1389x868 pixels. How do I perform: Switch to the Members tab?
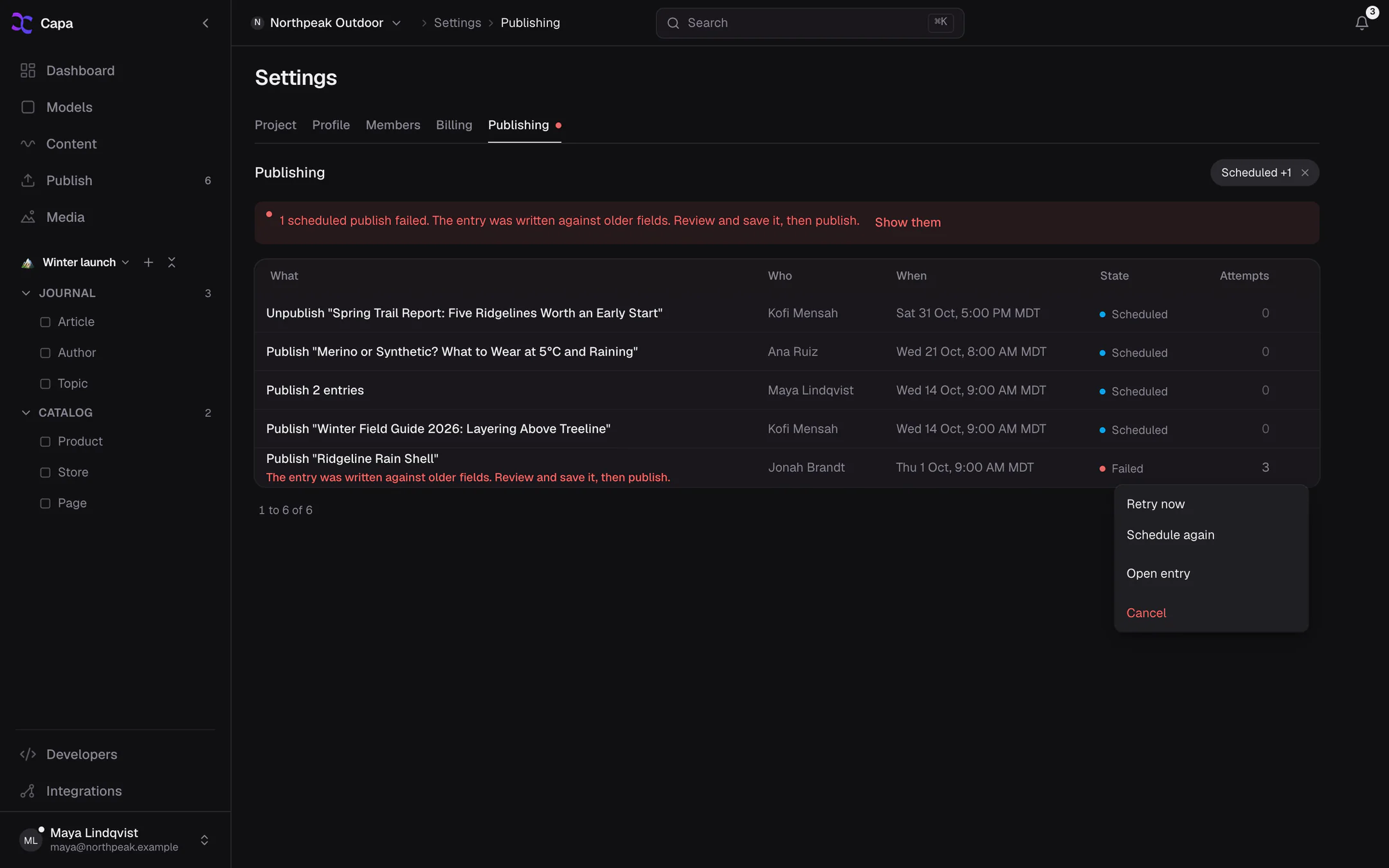tap(393, 125)
